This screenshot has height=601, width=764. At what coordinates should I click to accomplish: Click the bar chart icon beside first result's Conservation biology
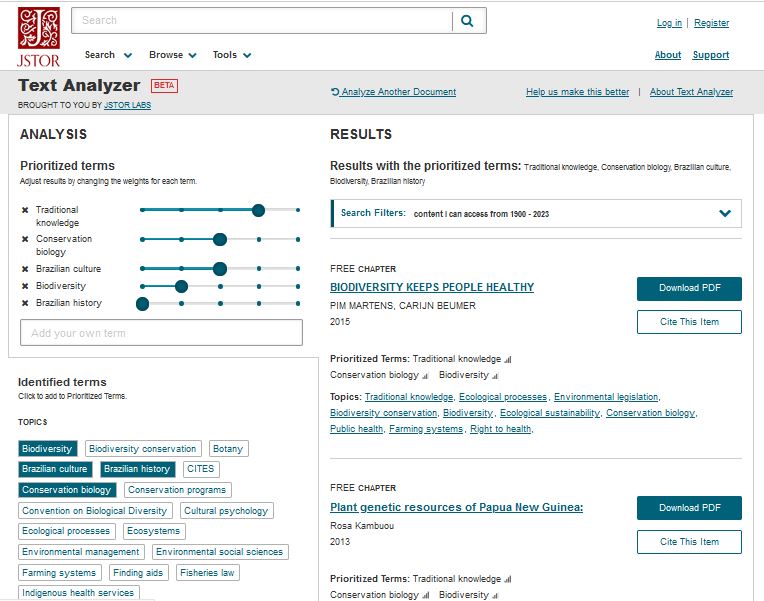425,376
